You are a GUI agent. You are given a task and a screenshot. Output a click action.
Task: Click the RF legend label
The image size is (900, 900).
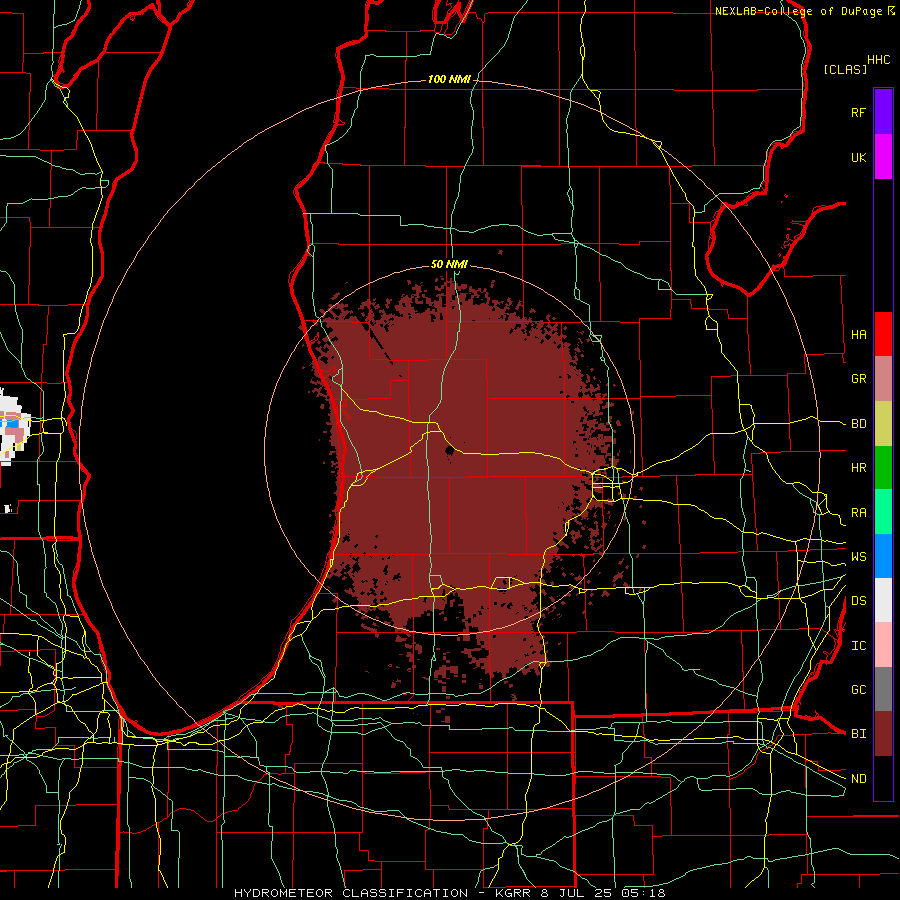pos(858,112)
